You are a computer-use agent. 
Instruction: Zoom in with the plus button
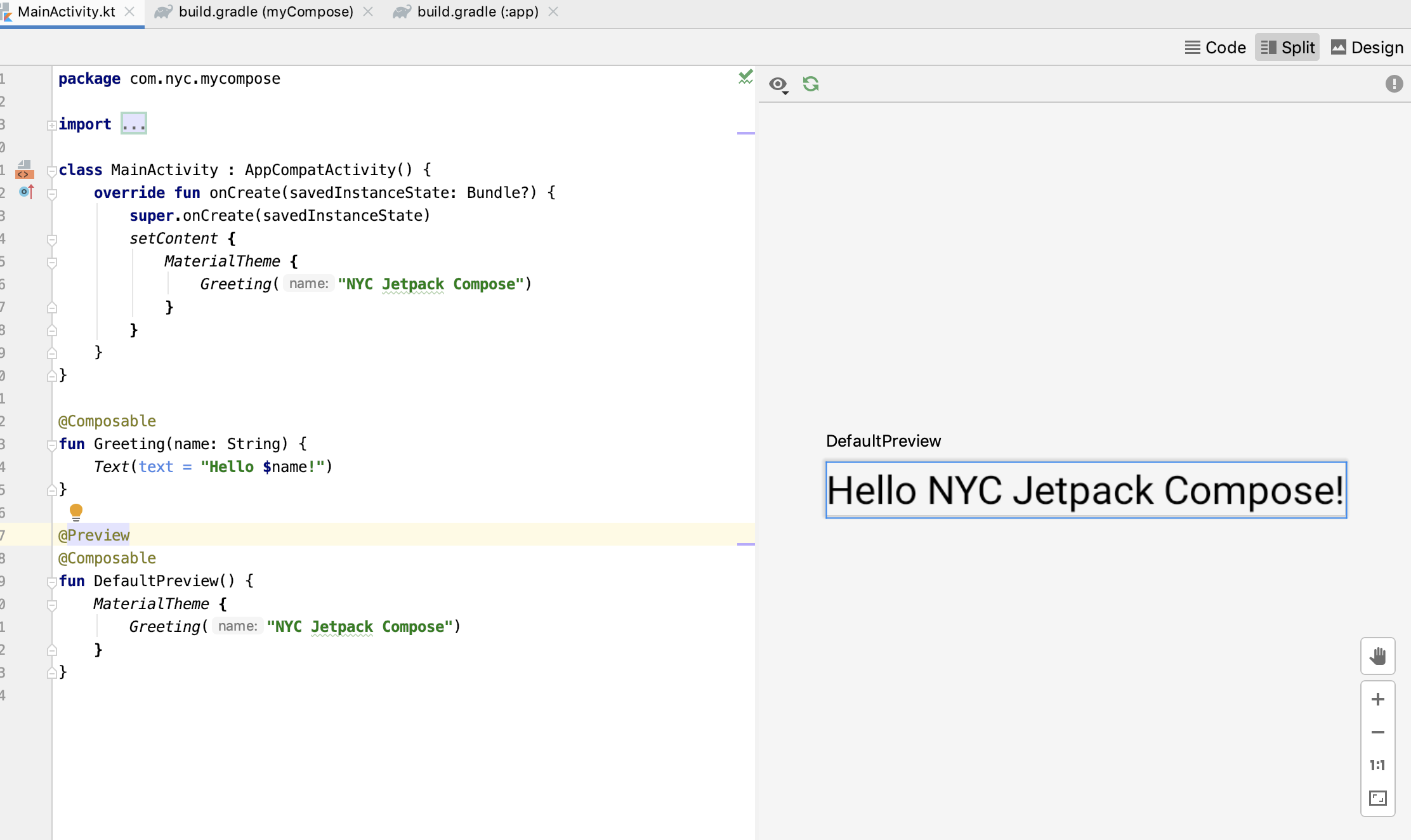coord(1377,699)
